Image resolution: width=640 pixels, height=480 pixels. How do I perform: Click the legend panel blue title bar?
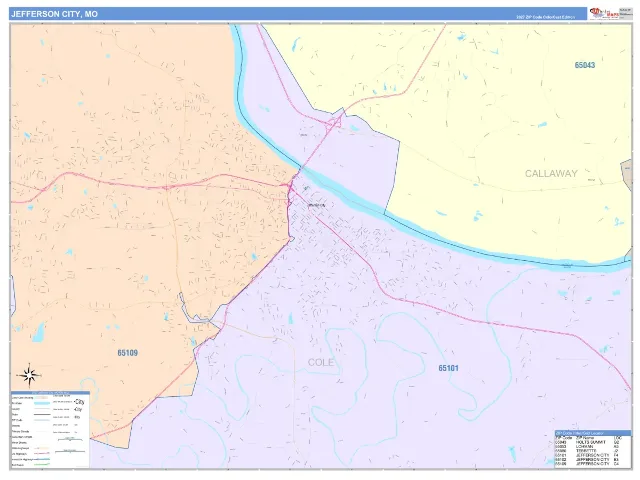coord(50,393)
